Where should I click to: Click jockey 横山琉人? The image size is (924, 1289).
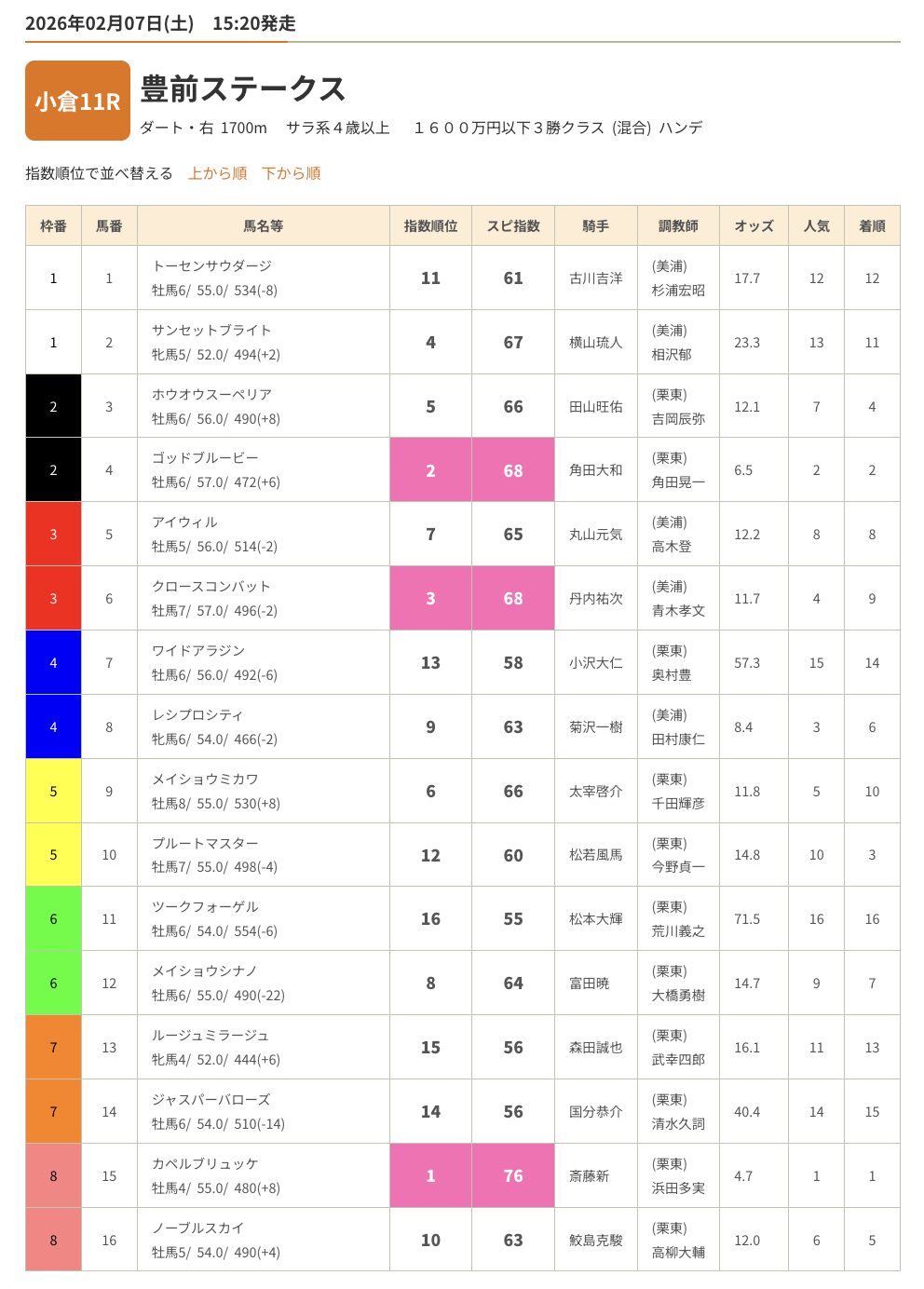tap(595, 343)
